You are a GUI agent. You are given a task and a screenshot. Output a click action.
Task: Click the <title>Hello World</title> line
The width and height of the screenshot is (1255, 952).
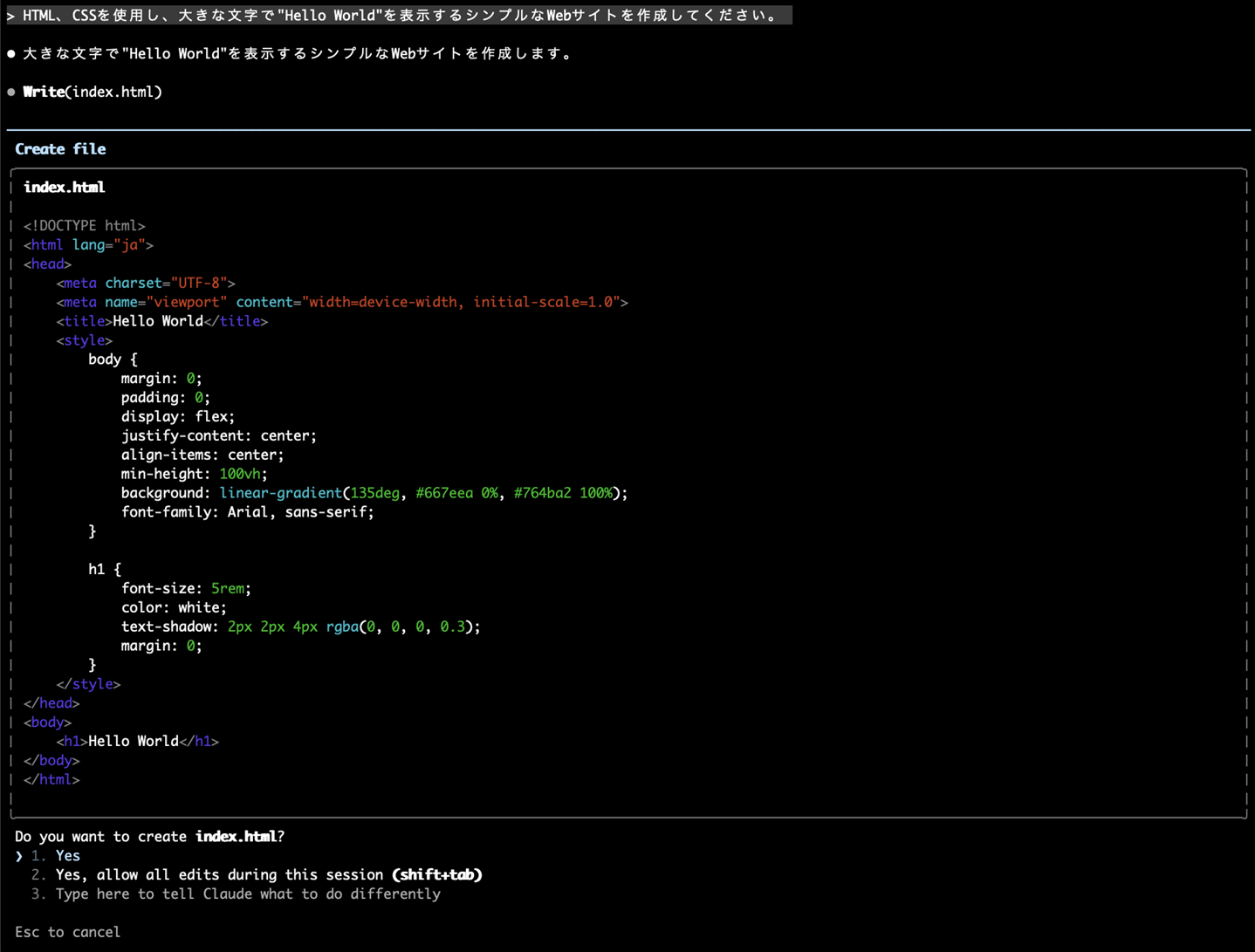161,322
